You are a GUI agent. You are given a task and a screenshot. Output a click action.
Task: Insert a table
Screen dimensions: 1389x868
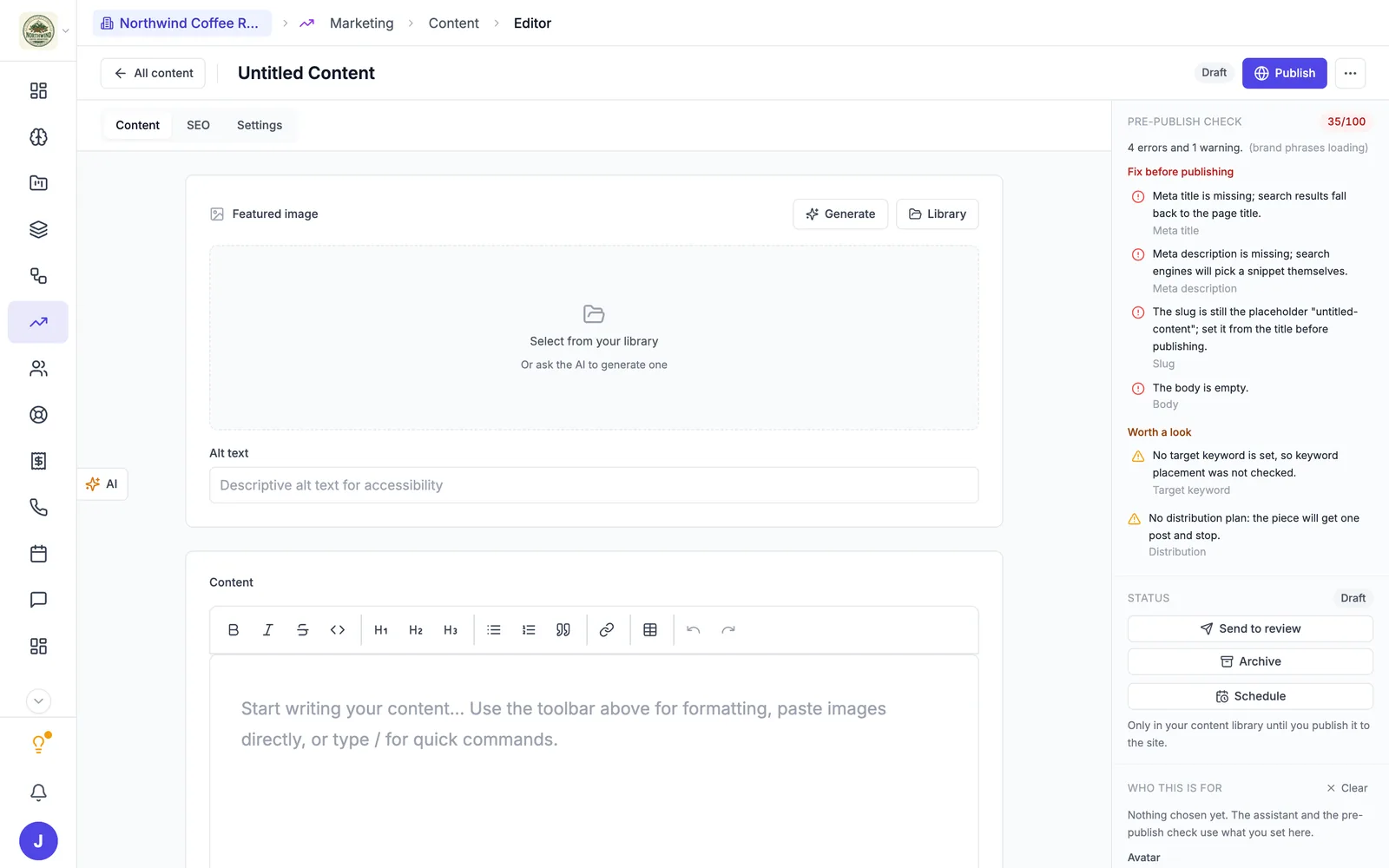650,630
